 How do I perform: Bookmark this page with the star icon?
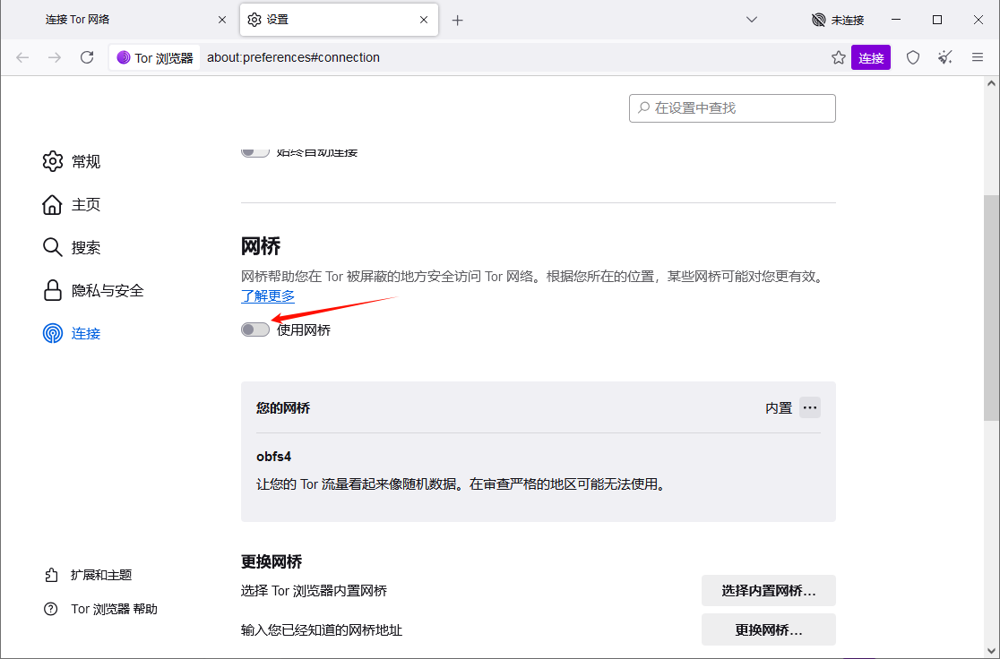coord(838,58)
